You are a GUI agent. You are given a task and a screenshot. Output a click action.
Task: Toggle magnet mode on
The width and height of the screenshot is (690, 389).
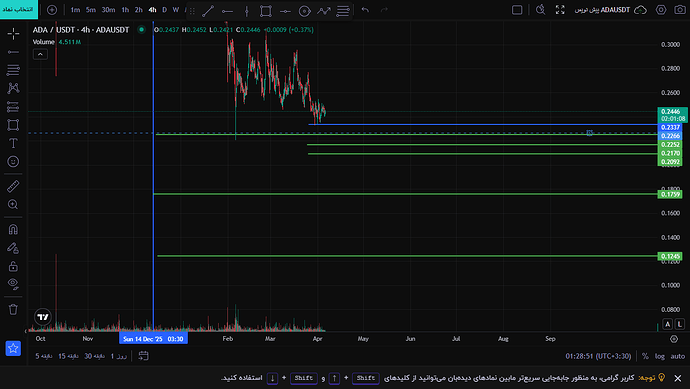tap(13, 229)
